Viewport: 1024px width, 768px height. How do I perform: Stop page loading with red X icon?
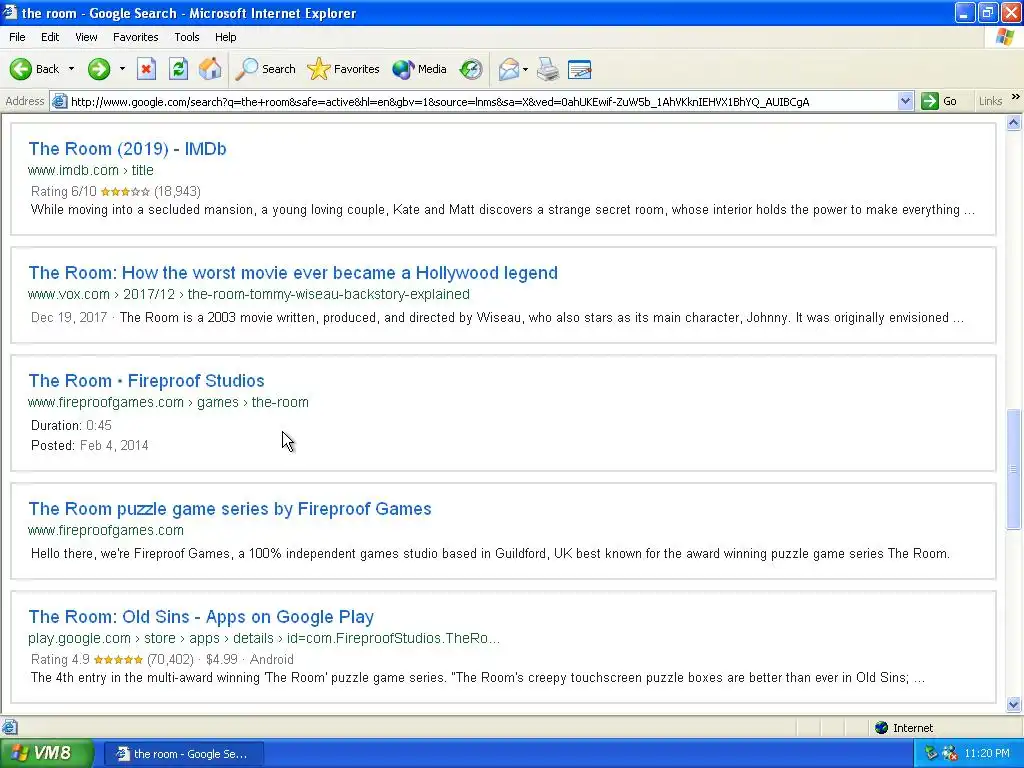tap(146, 69)
